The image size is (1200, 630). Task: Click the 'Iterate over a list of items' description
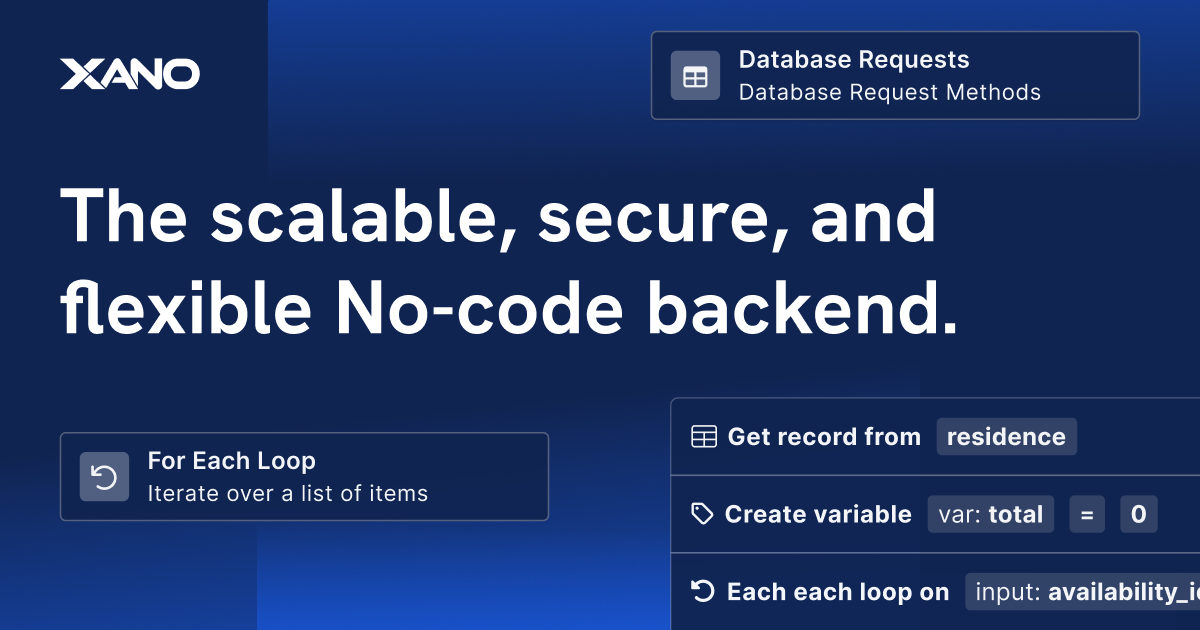click(287, 493)
